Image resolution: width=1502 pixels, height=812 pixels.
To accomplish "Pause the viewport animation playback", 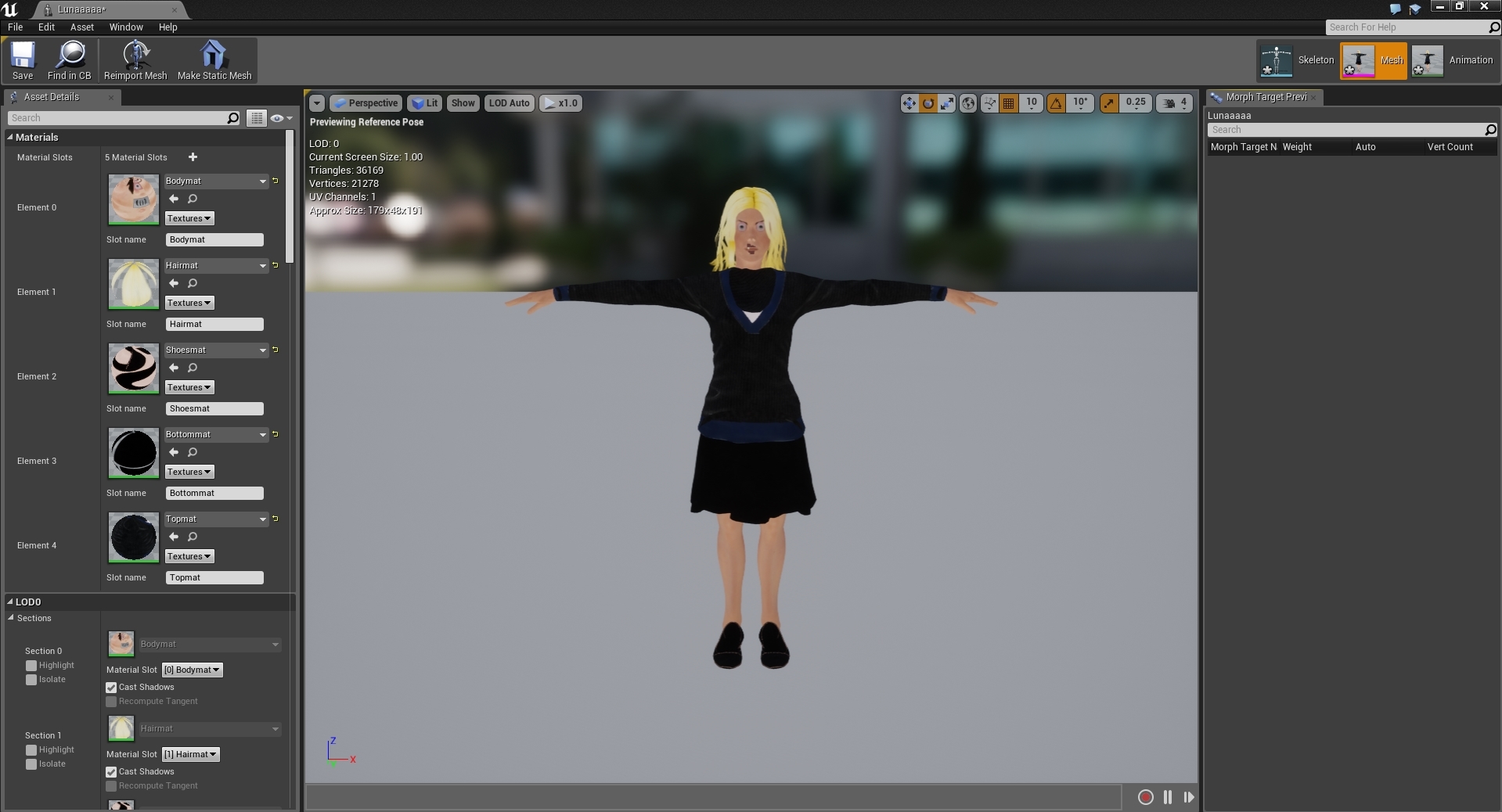I will 1168,797.
